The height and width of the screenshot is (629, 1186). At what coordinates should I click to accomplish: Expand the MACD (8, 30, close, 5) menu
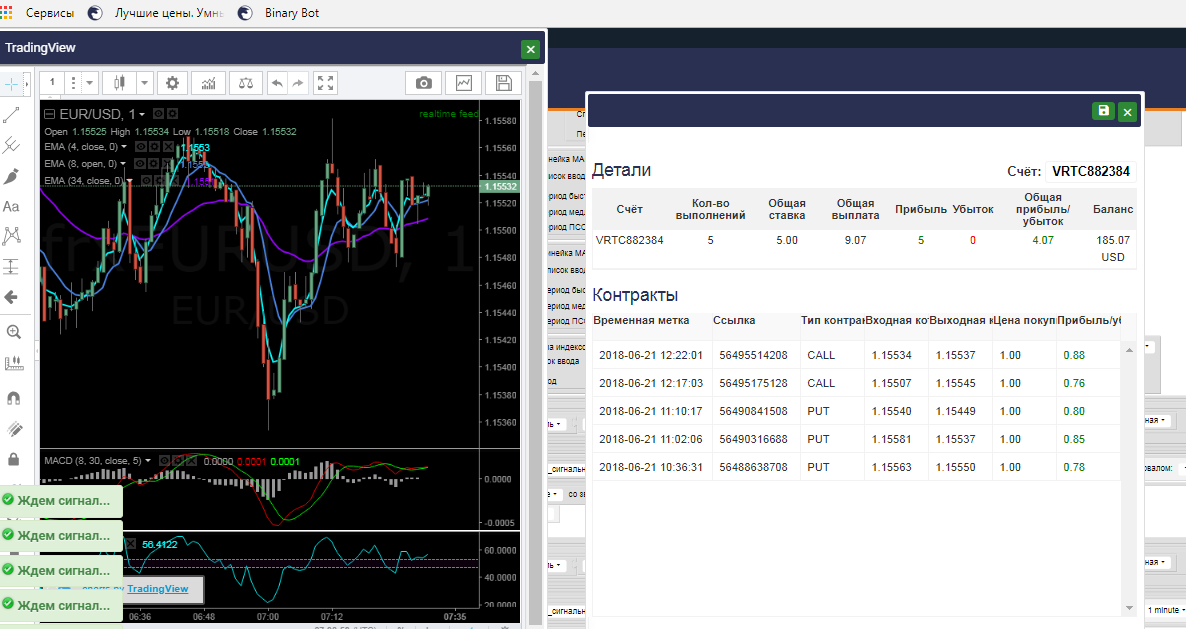(x=148, y=460)
